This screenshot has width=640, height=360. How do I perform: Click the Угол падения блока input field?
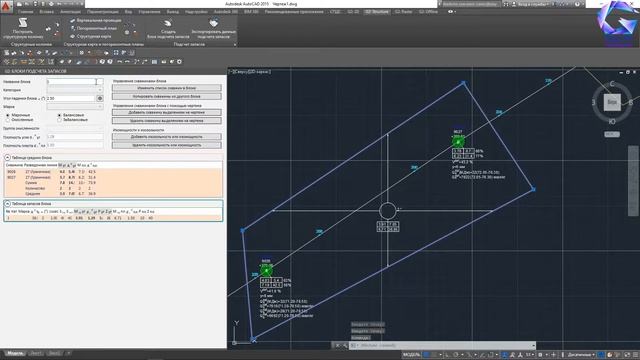71,98
